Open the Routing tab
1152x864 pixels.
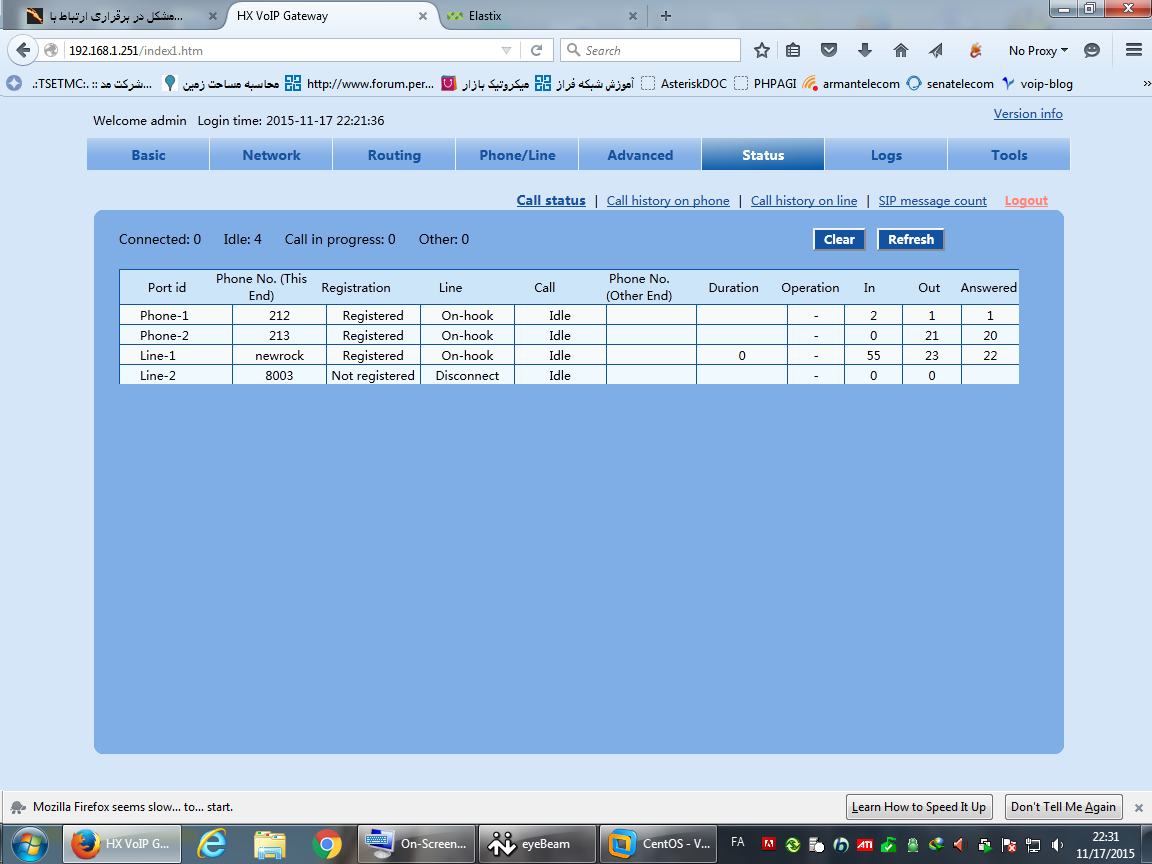pos(394,155)
